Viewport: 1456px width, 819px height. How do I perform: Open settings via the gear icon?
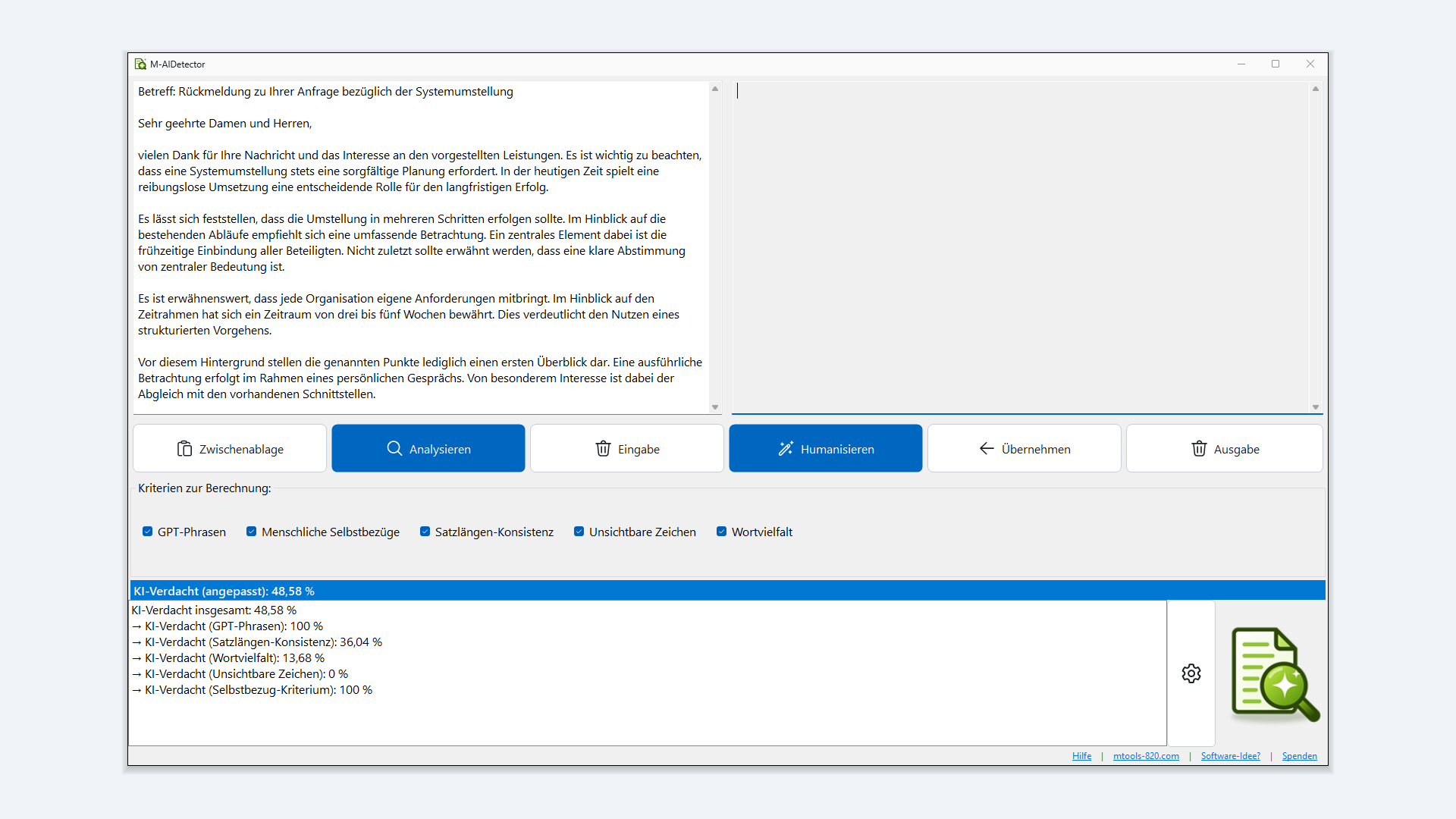coord(1191,673)
